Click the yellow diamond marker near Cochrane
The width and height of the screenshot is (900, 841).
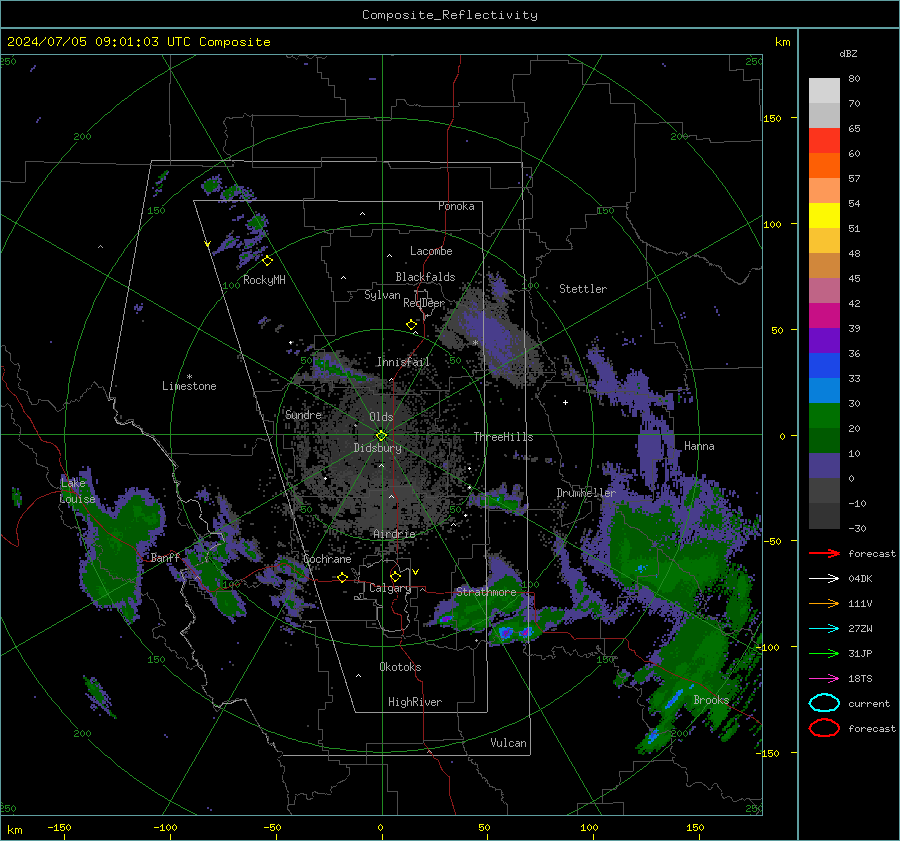coord(343,577)
